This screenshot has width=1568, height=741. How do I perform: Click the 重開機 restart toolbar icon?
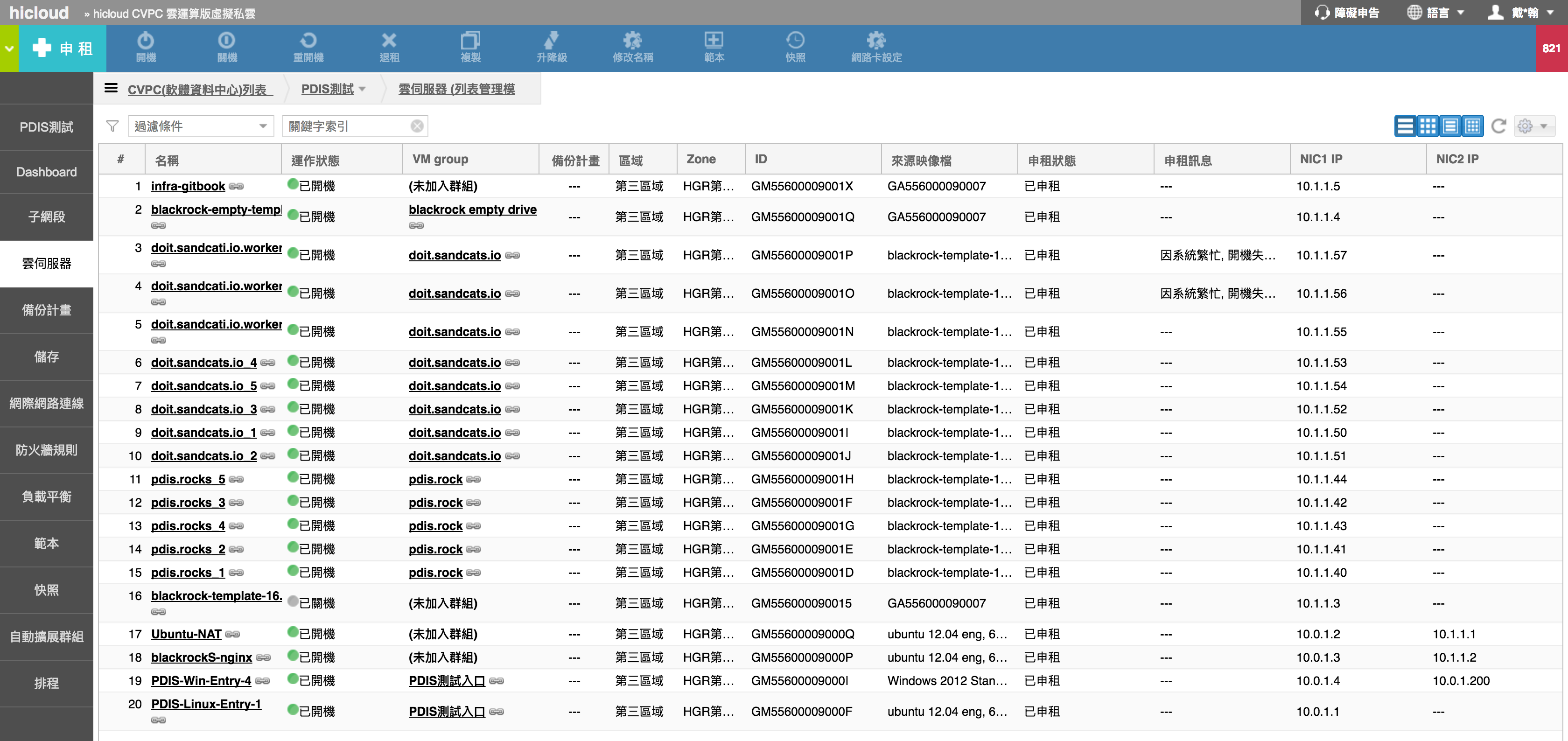pyautogui.click(x=308, y=47)
